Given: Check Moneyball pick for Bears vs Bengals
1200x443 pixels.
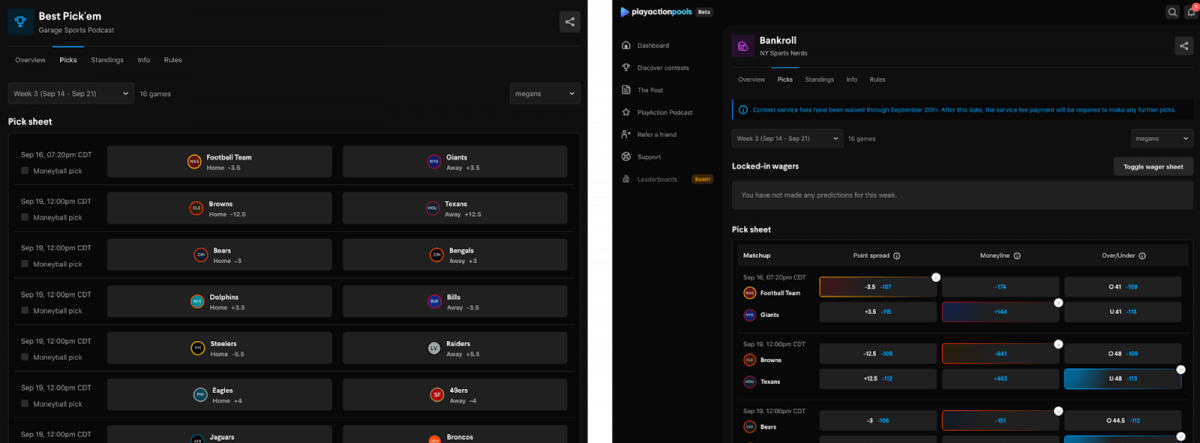Looking at the screenshot, I should point(25,264).
